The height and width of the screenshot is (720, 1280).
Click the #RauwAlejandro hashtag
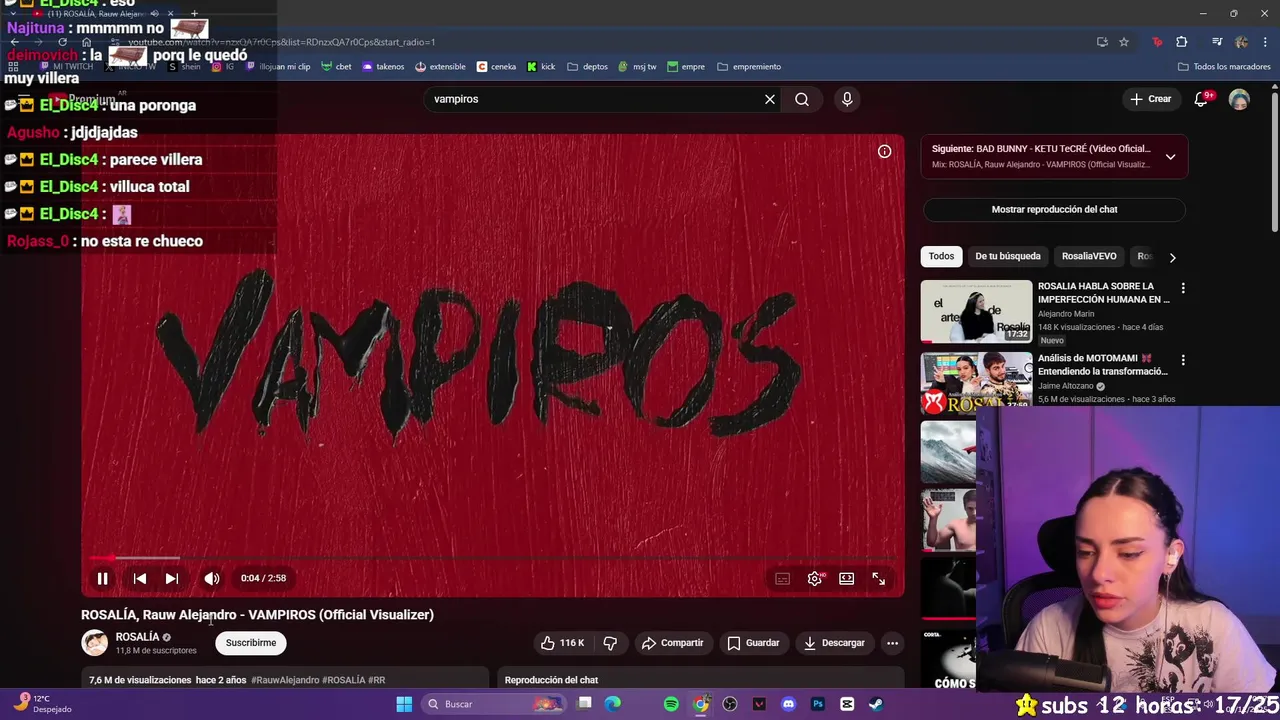(285, 680)
